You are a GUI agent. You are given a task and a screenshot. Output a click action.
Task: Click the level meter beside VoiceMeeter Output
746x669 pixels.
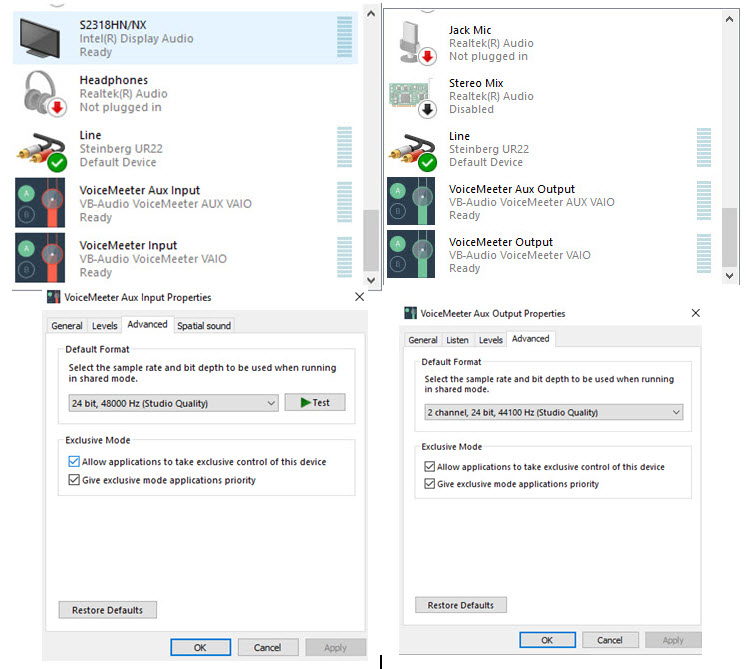[704, 254]
